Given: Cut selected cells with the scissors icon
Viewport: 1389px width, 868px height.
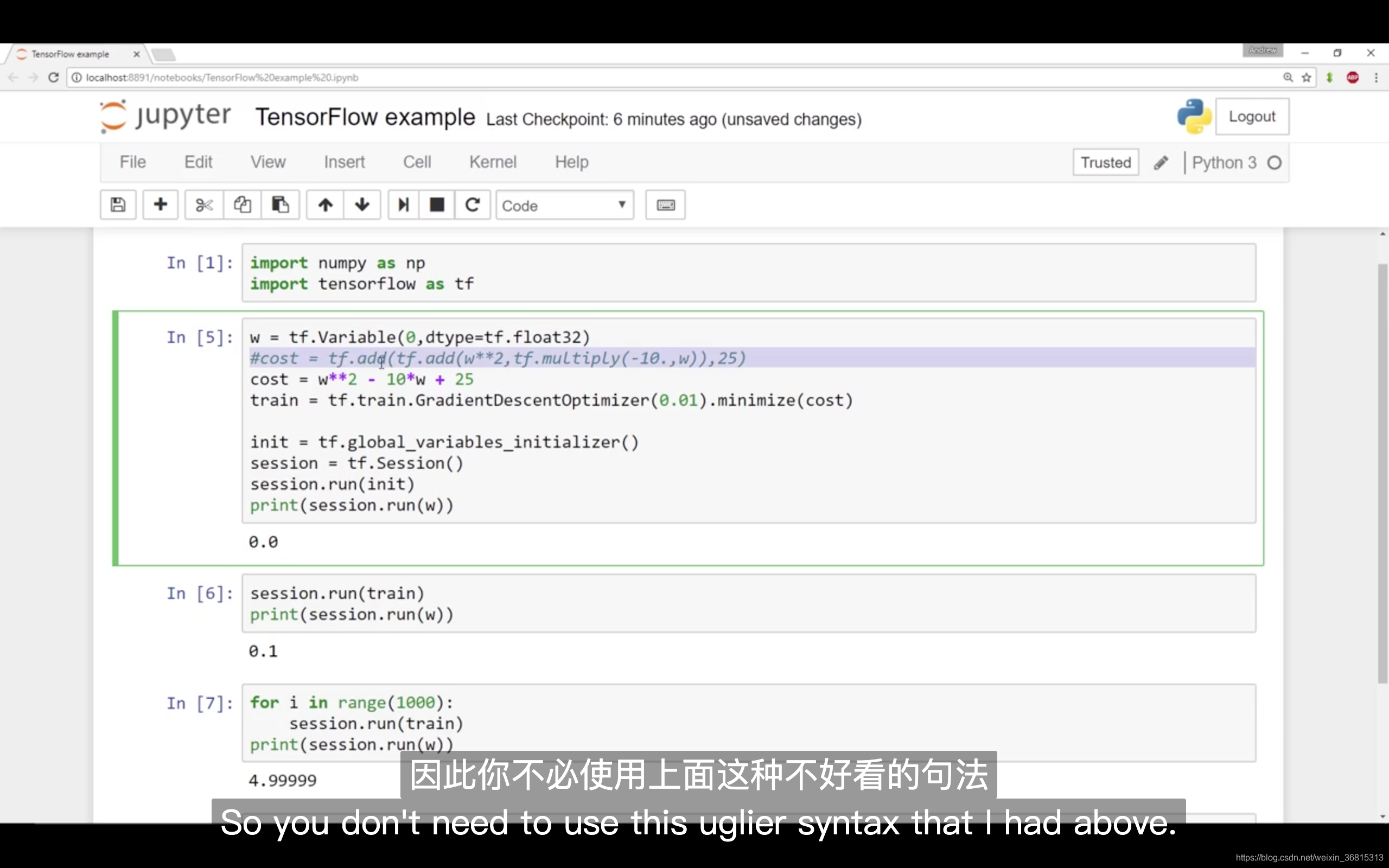Looking at the screenshot, I should coord(205,205).
